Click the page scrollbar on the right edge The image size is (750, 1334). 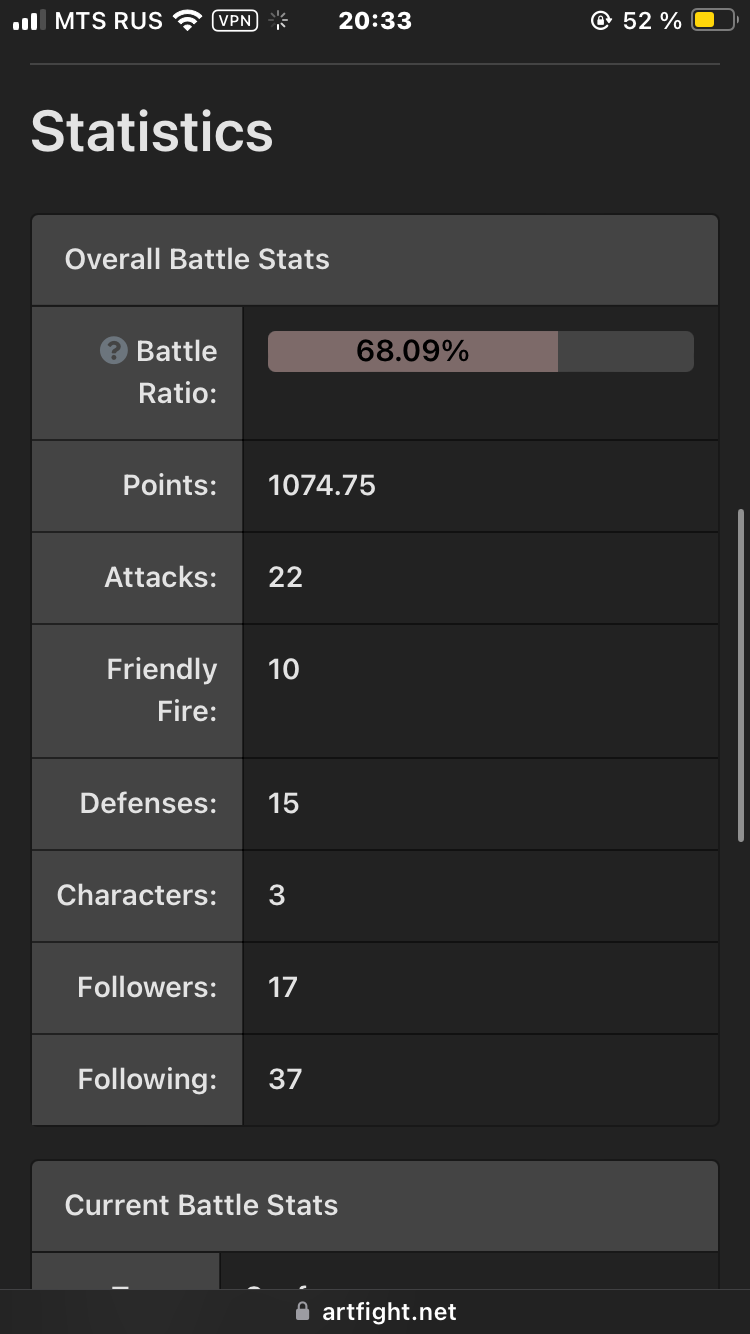(x=740, y=676)
